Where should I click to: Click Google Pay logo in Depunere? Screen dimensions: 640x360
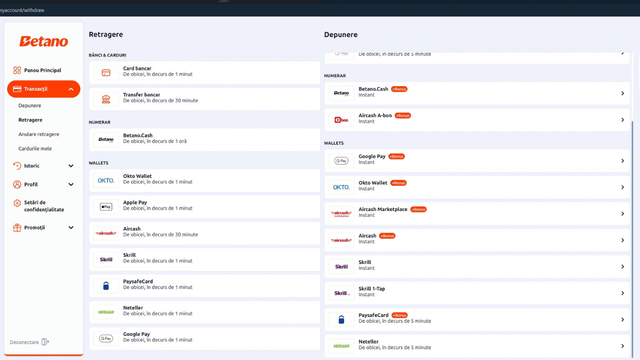click(x=341, y=161)
